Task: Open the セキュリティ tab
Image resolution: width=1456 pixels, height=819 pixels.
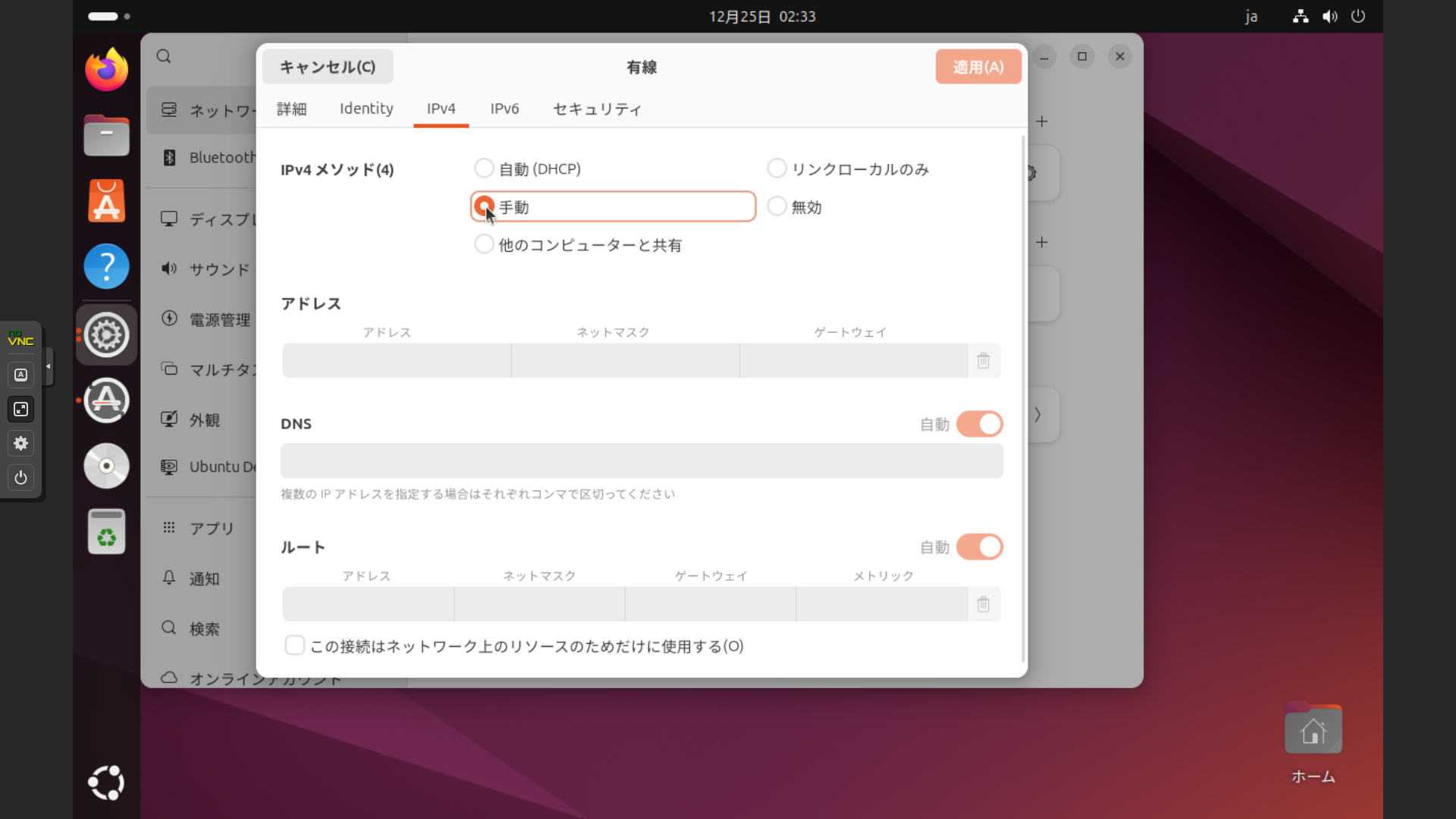Action: 597,108
